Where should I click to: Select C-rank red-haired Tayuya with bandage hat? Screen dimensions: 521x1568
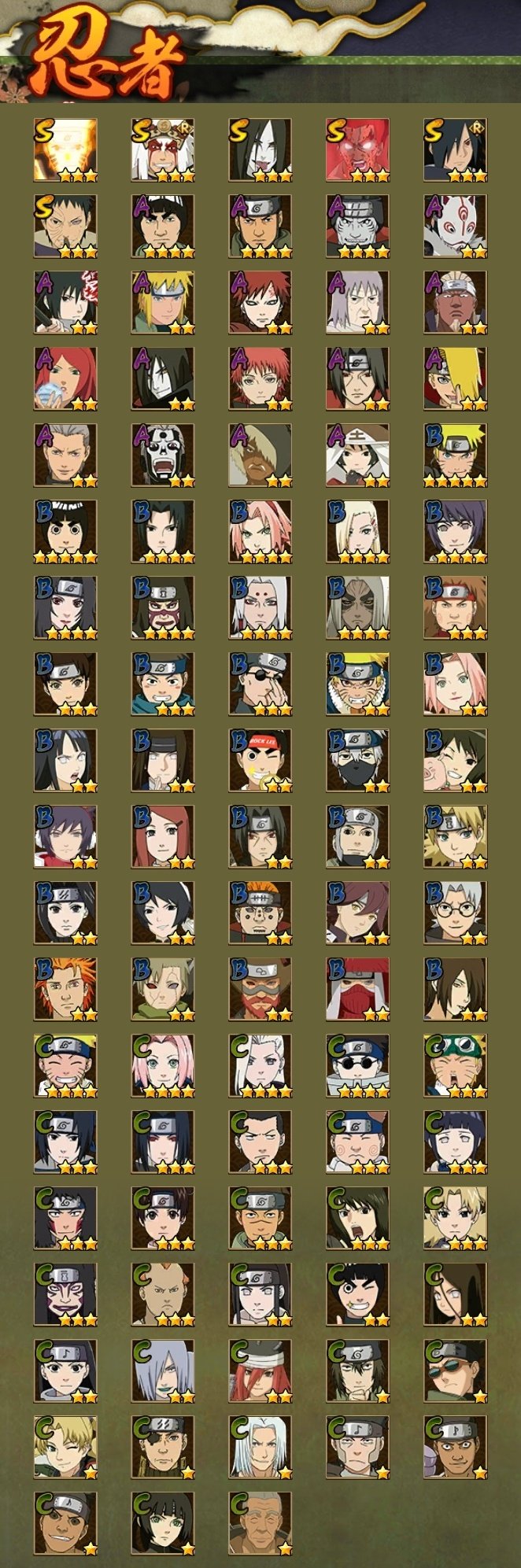coord(260,1371)
